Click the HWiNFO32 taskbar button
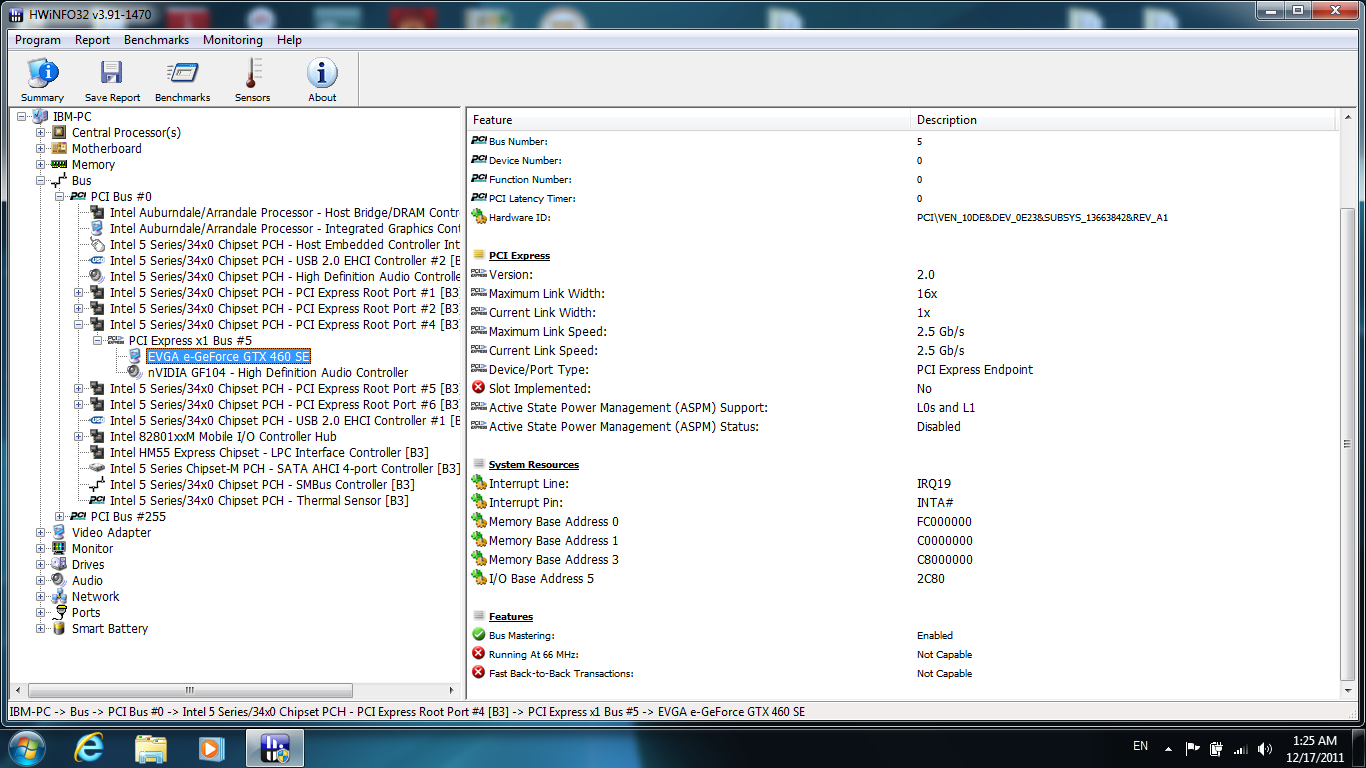This screenshot has height=768, width=1366. pyautogui.click(x=274, y=748)
